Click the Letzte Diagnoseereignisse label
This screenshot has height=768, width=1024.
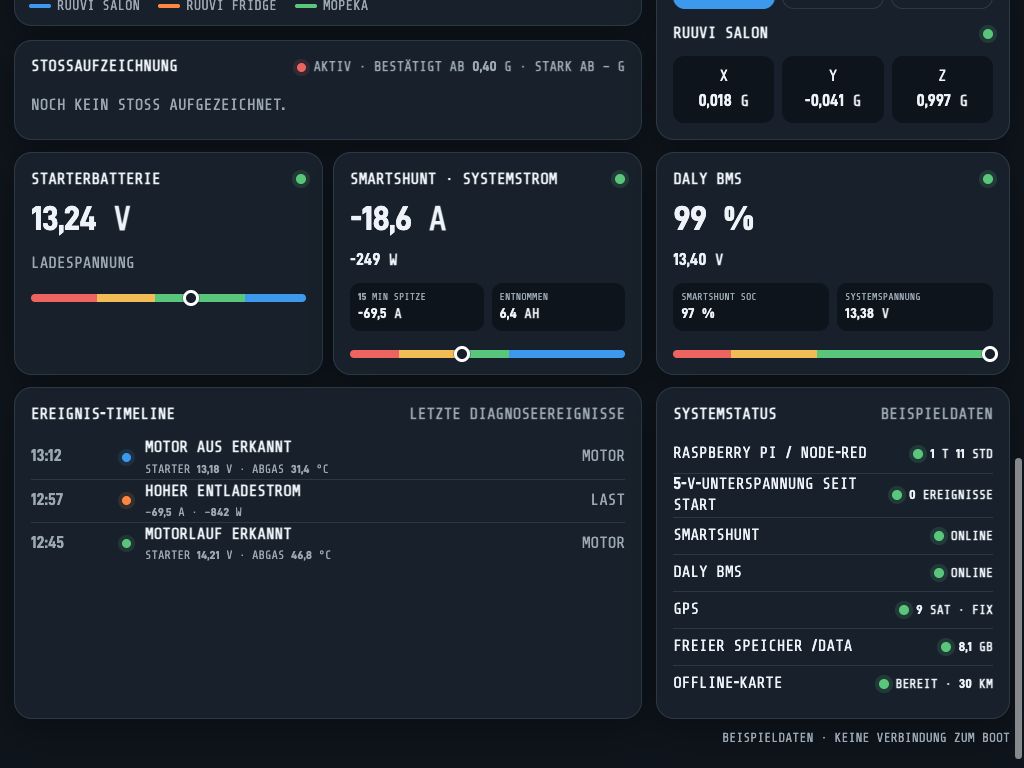517,414
